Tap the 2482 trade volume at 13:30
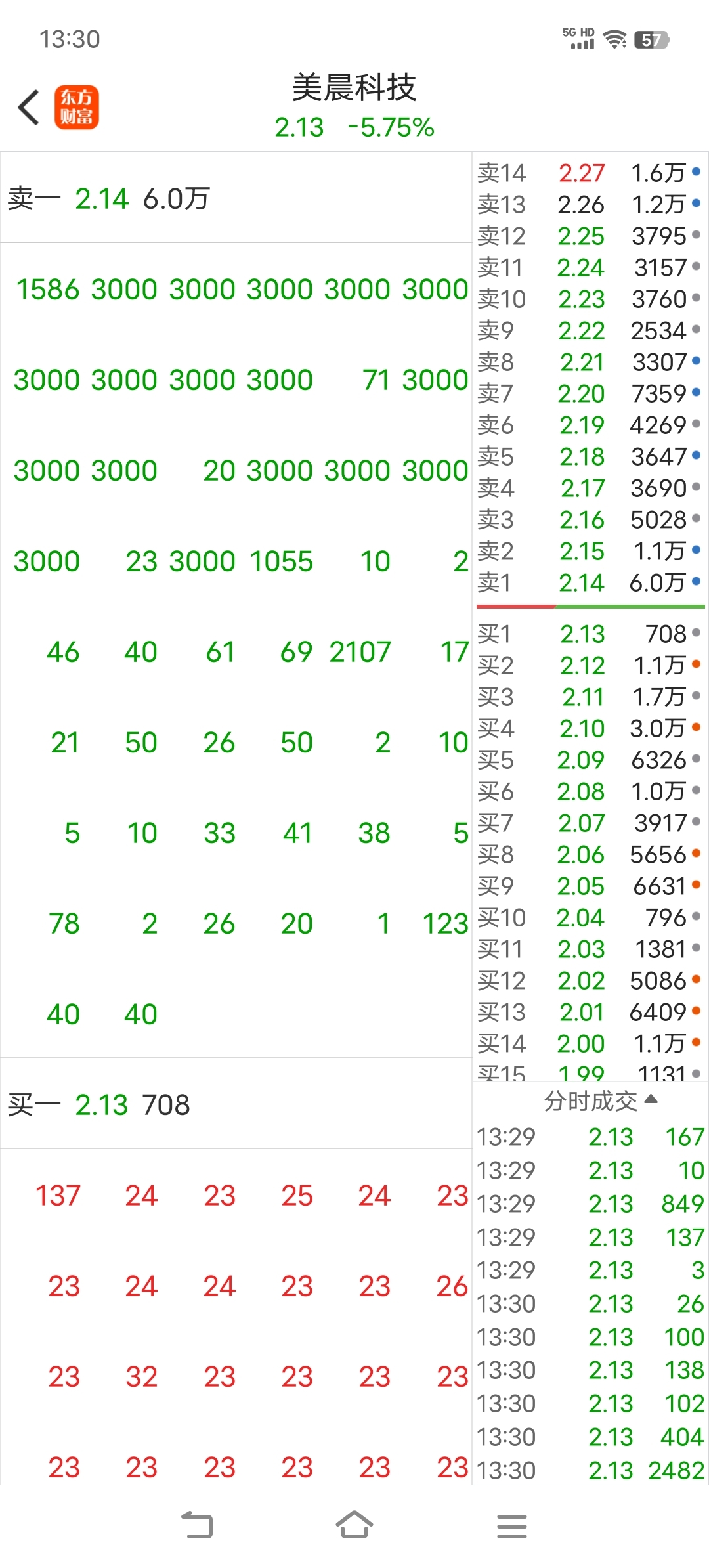The image size is (709, 1568). pos(676,1470)
